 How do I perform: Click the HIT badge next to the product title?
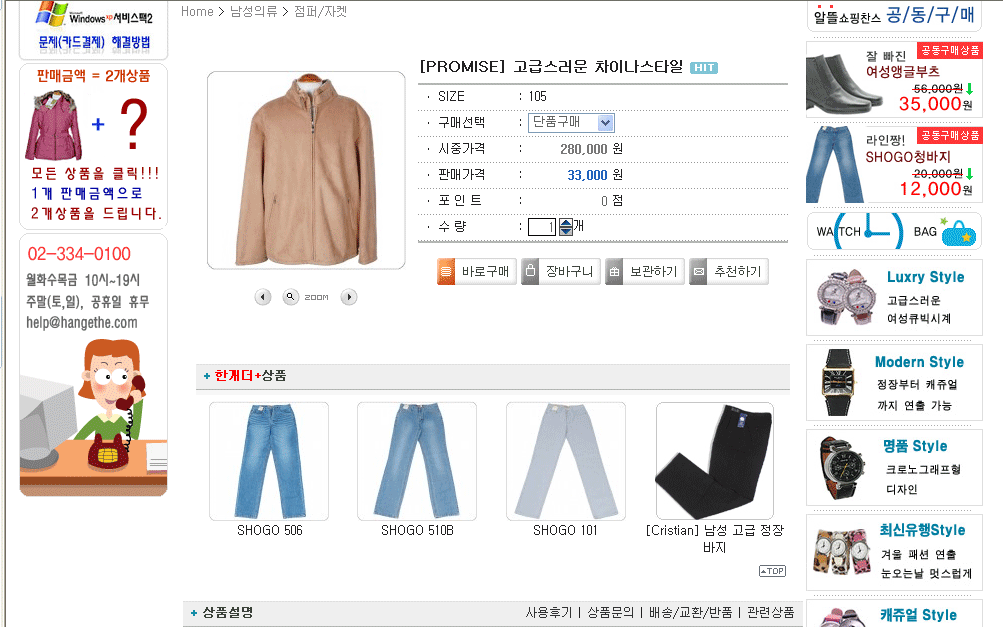(704, 67)
